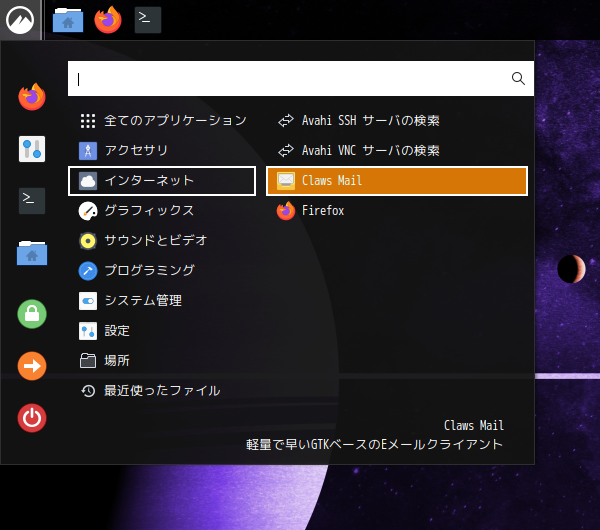Click the grid icon beside 全てのアプリケーション

pos(88,121)
